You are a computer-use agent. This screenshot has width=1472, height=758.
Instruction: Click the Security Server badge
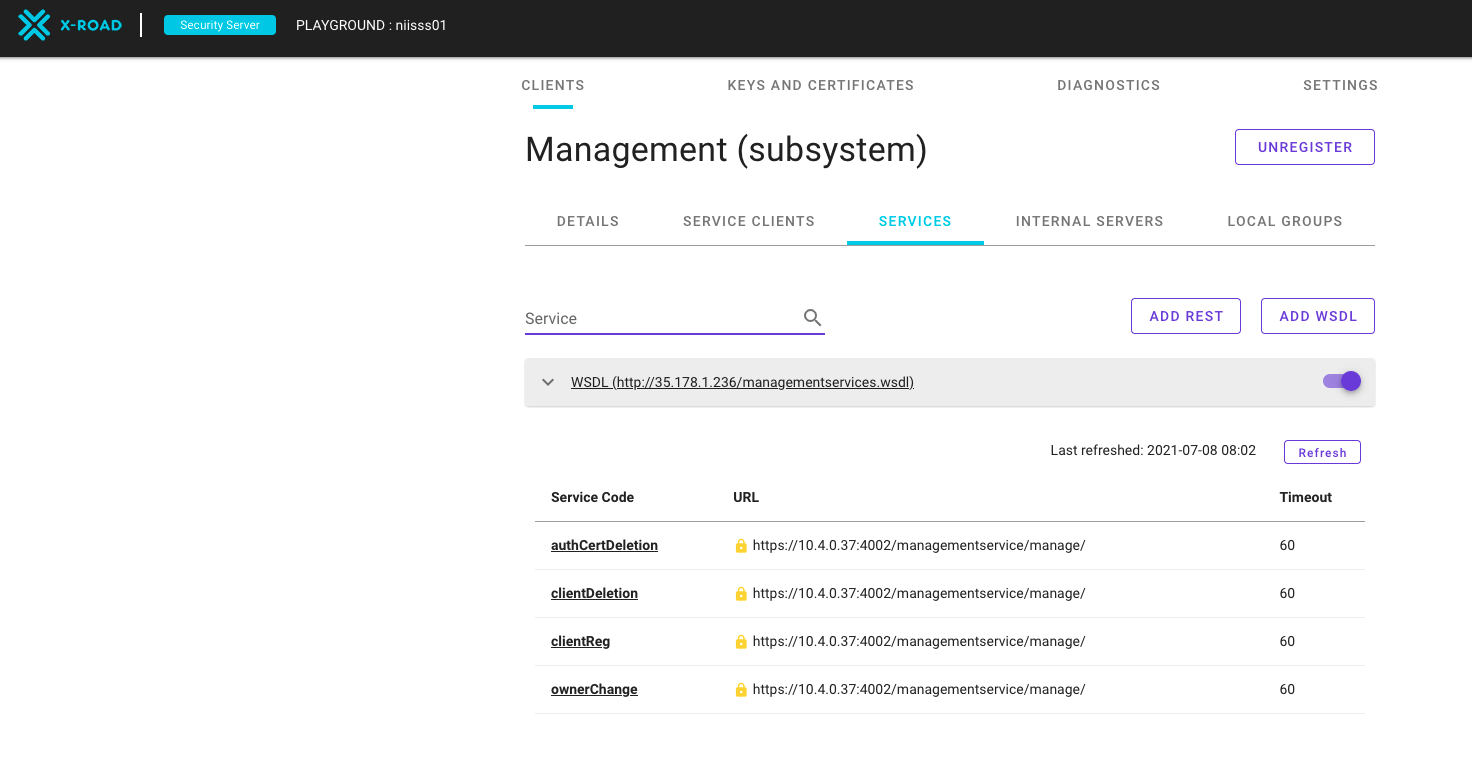[219, 25]
